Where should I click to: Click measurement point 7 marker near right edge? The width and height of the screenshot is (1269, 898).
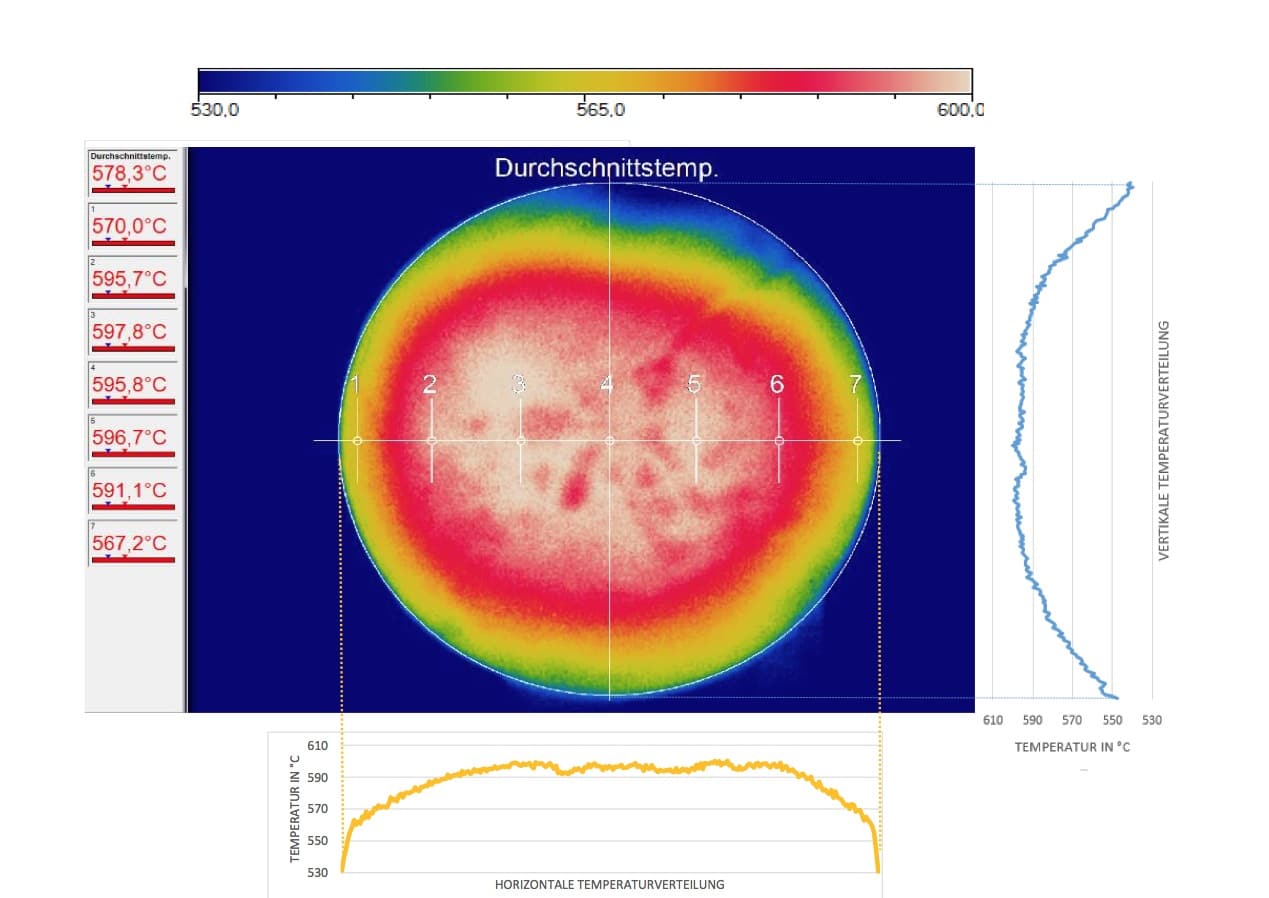click(858, 441)
